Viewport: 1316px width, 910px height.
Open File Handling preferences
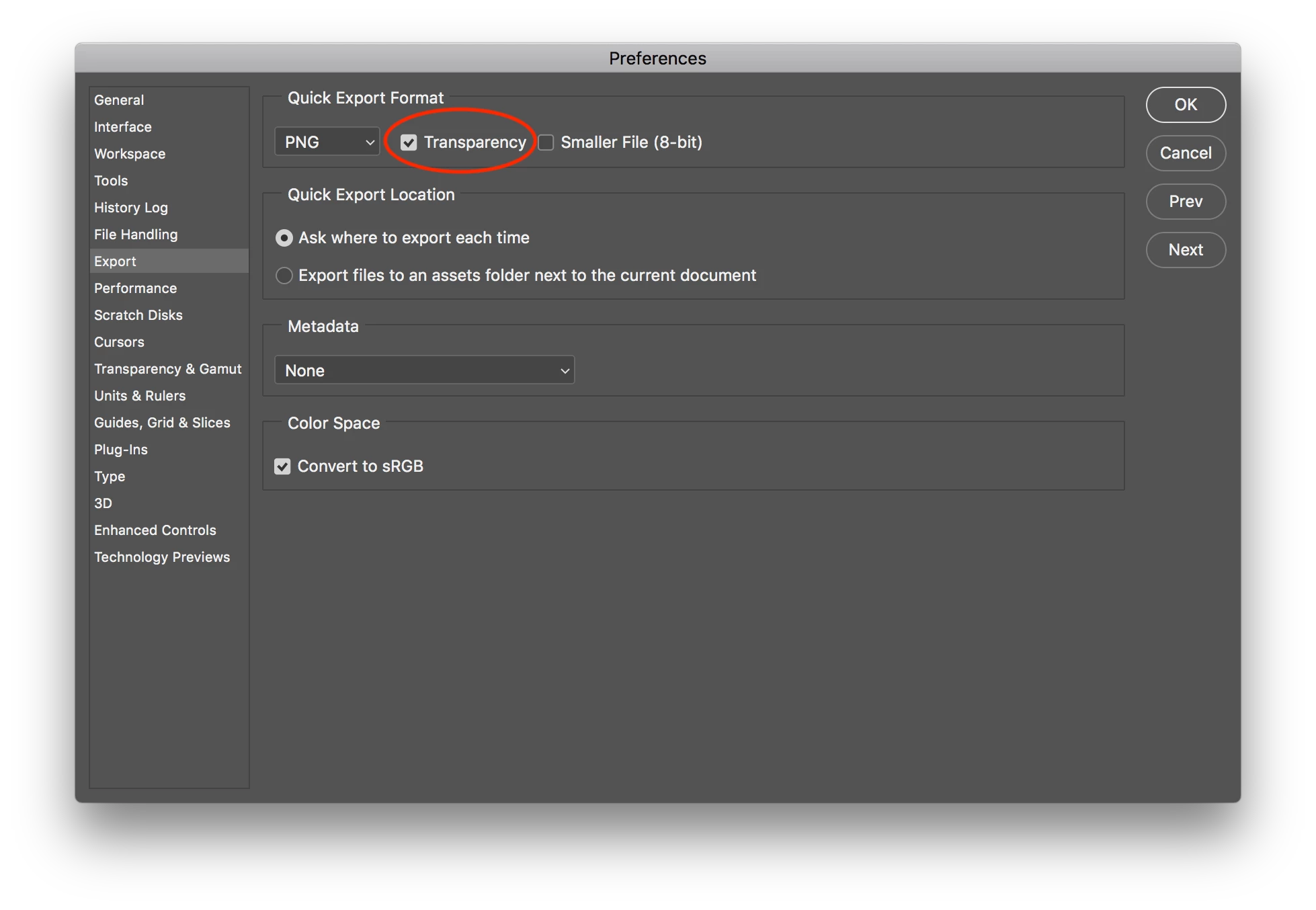[x=136, y=235]
